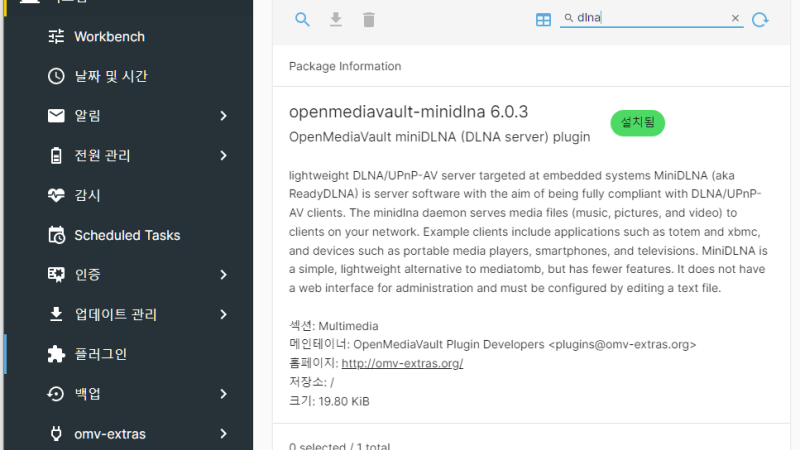Screen dimensions: 800x450
Task: Click the calendar-clock icon for Scheduled Tasks
Action: (x=56, y=235)
